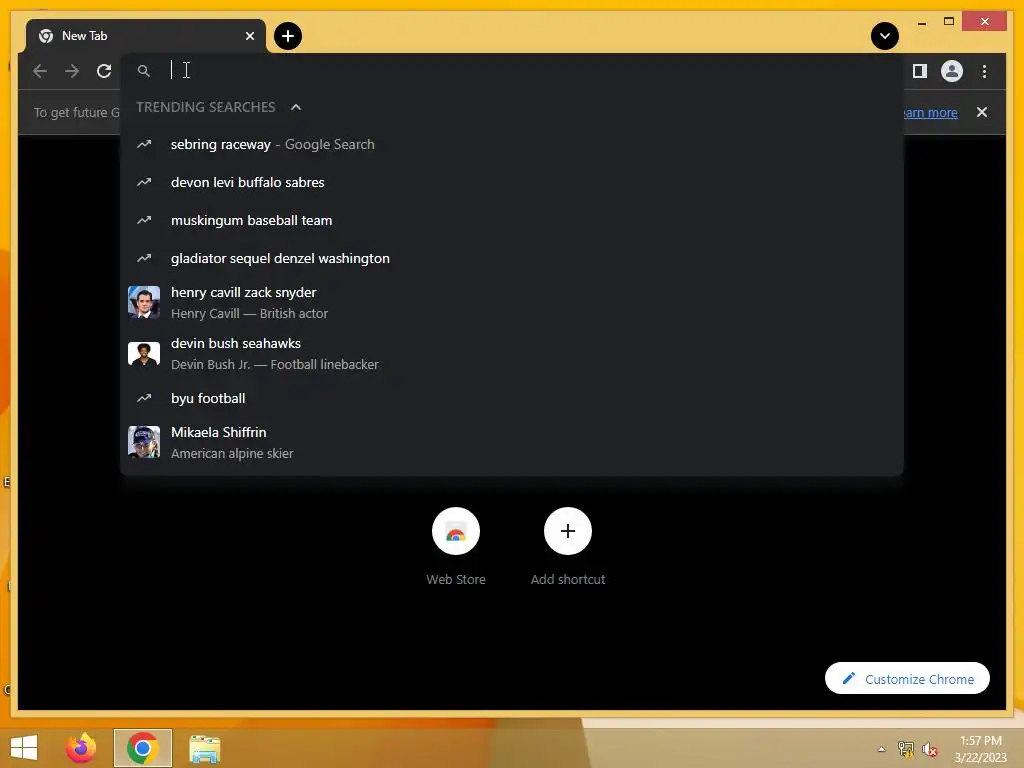Click trending icon beside devon levi
The height and width of the screenshot is (768, 1024).
[144, 182]
